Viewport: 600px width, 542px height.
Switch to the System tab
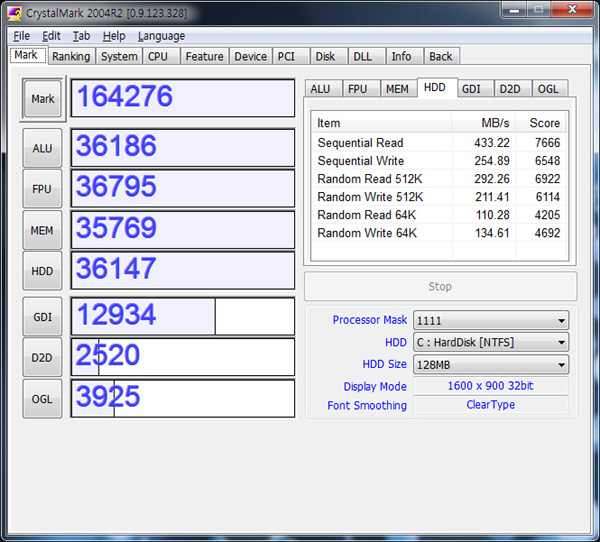coord(119,56)
